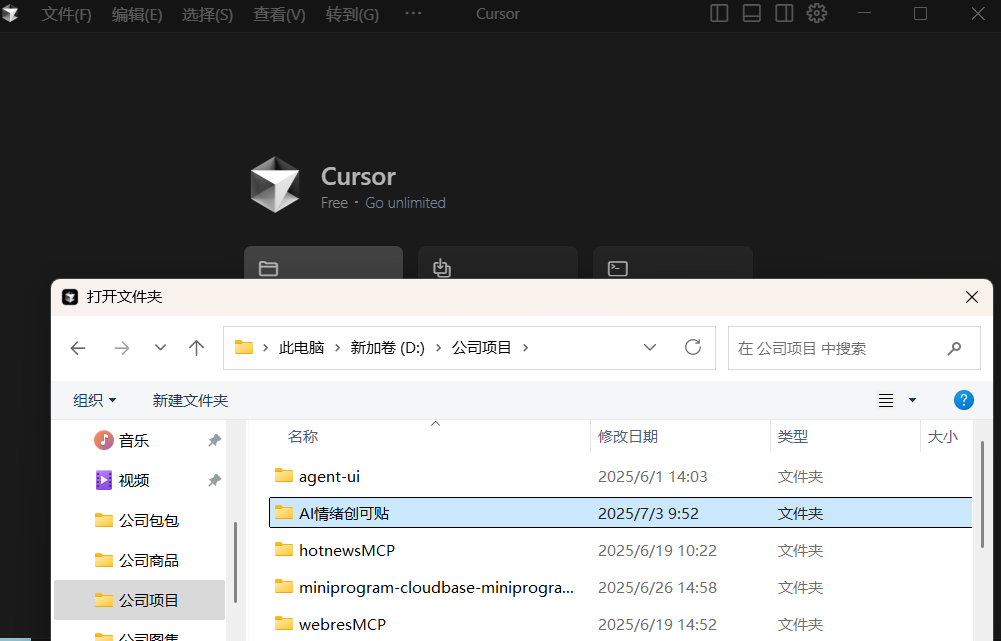
Task: Navigate to 此电脑 in the breadcrumb
Action: [301, 348]
